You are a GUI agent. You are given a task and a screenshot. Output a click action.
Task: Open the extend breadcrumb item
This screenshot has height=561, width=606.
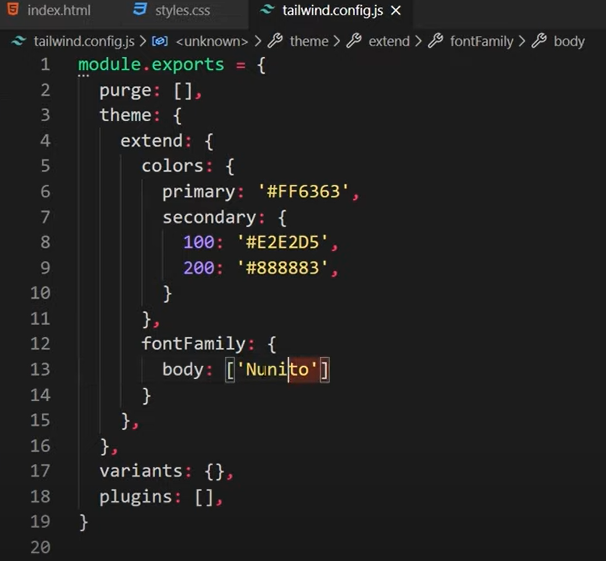(389, 41)
